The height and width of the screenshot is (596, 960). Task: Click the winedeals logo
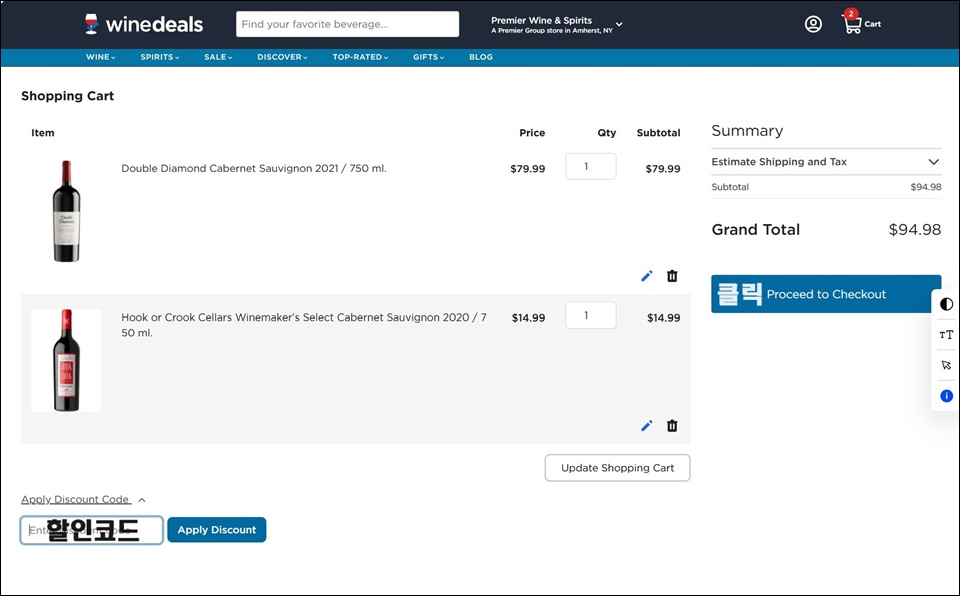point(144,24)
